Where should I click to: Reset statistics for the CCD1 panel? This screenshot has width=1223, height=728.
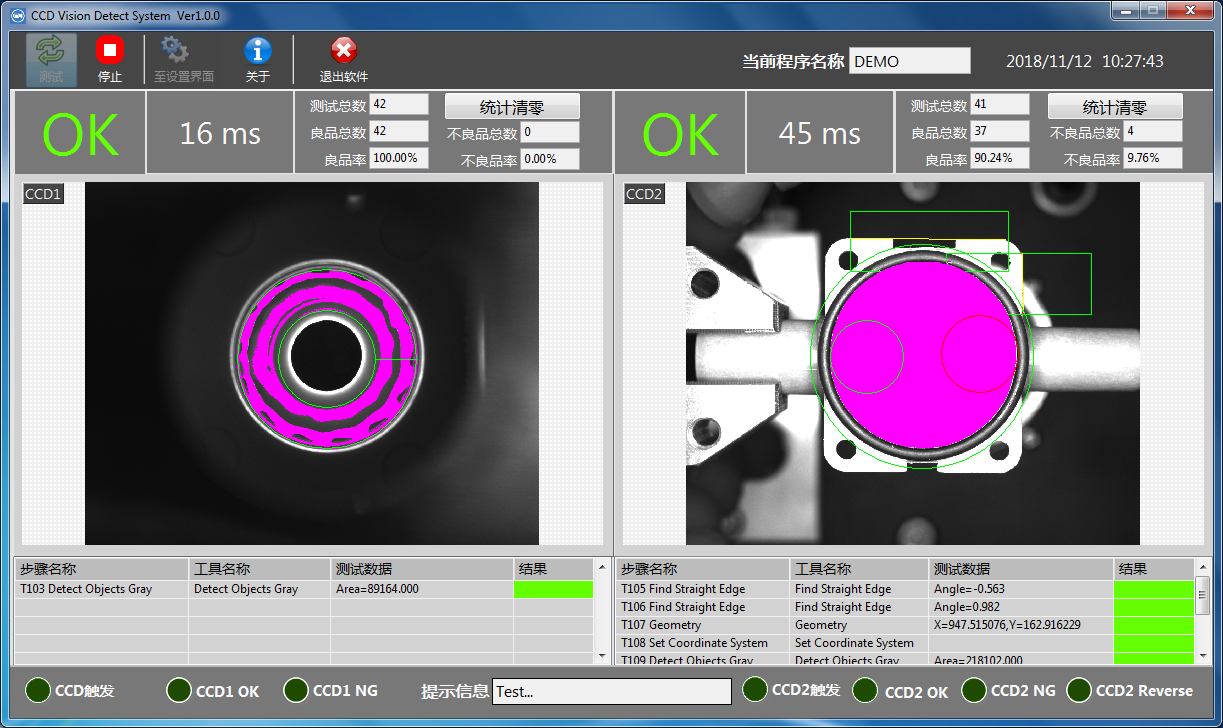tap(512, 107)
